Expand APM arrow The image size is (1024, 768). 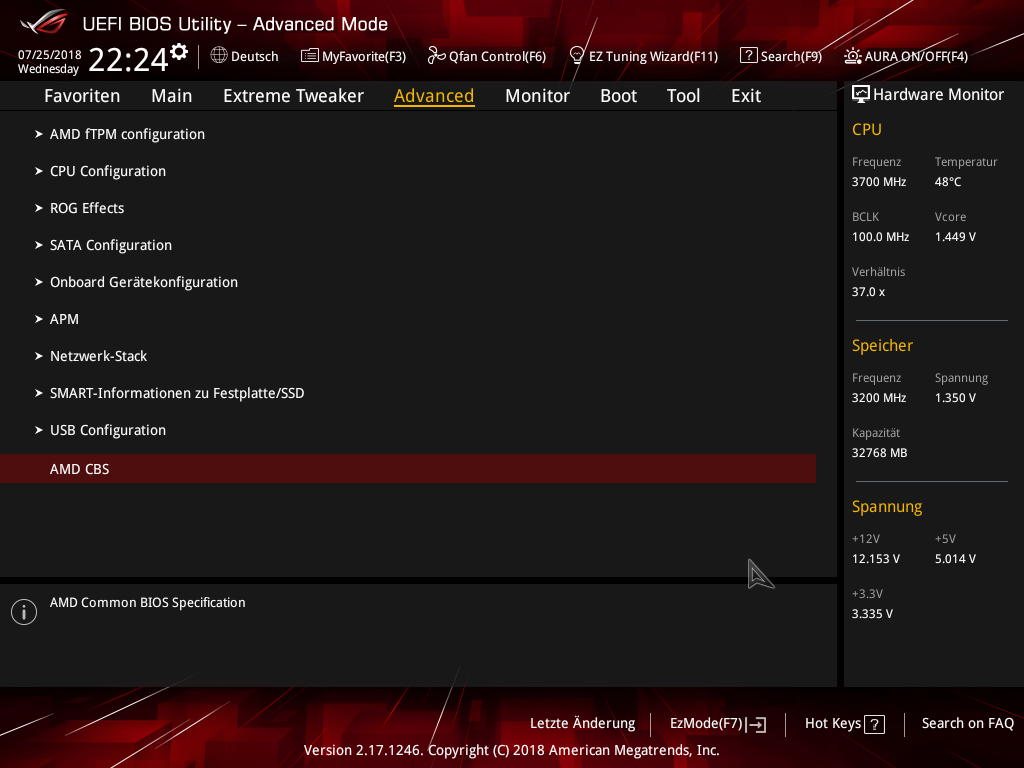point(39,319)
